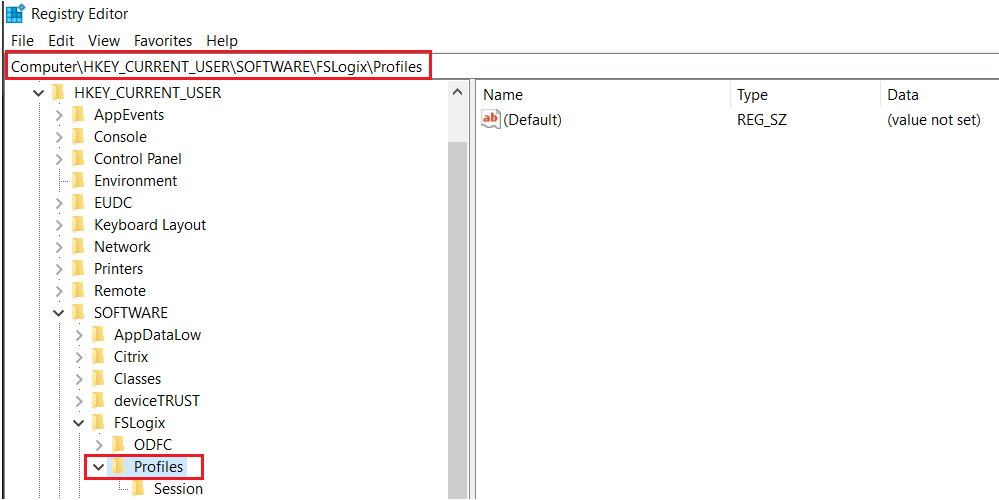The width and height of the screenshot is (999, 500).
Task: Collapse the FSLogix key
Action: (79, 423)
